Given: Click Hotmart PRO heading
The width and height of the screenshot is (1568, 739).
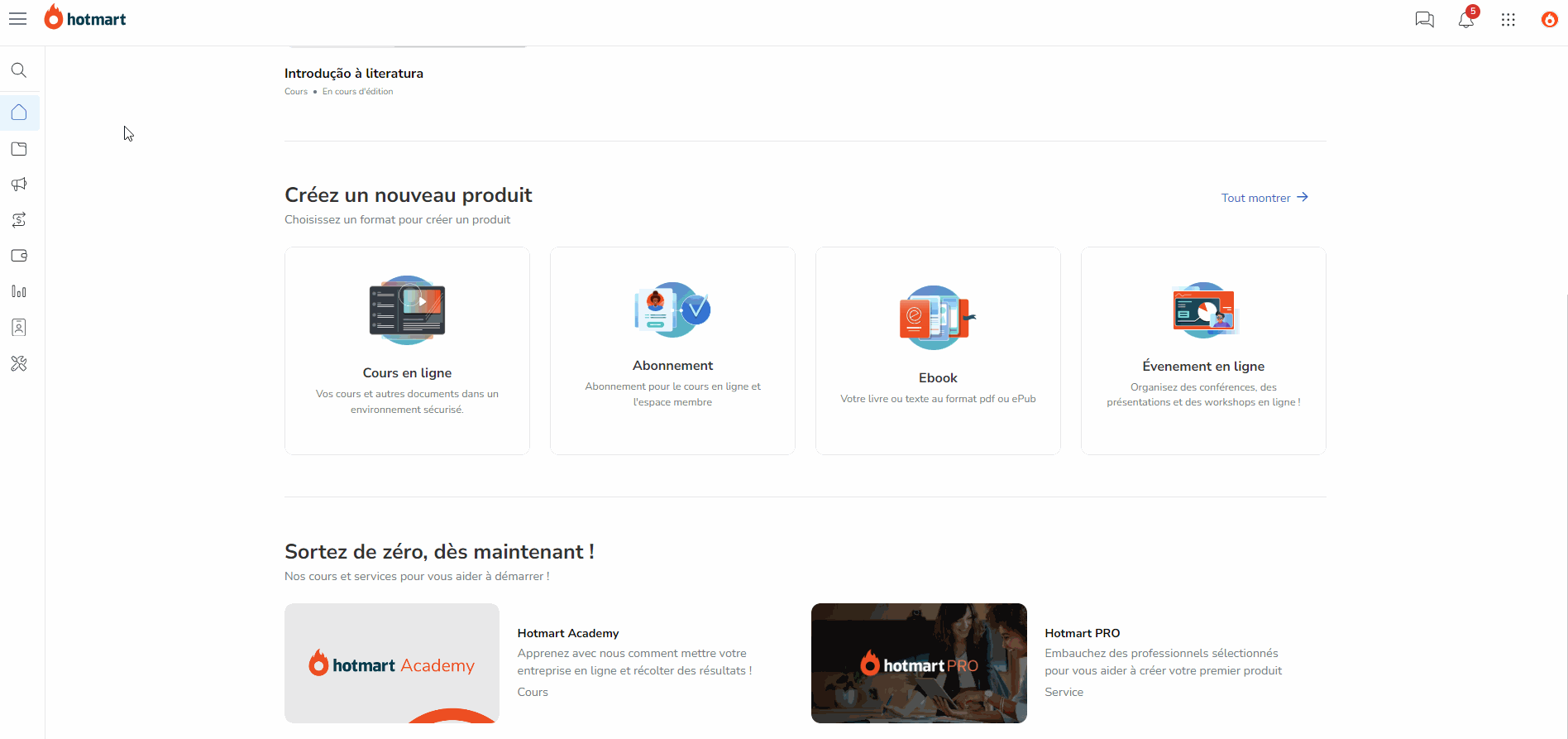Looking at the screenshot, I should point(1083,633).
